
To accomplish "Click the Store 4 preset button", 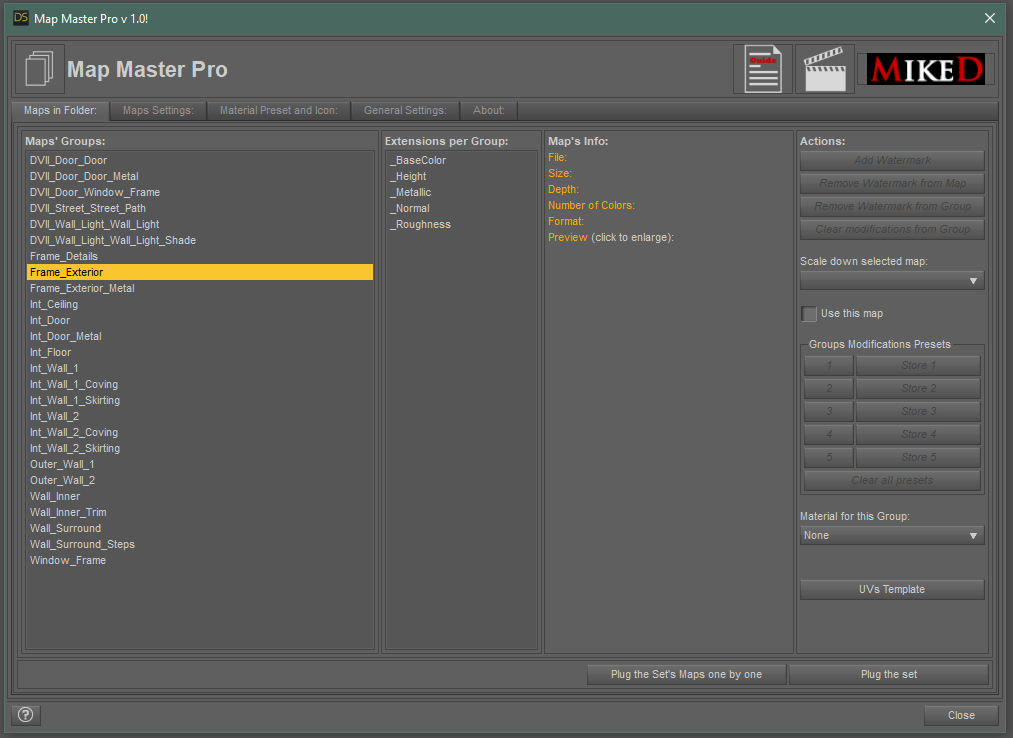I will pos(918,434).
